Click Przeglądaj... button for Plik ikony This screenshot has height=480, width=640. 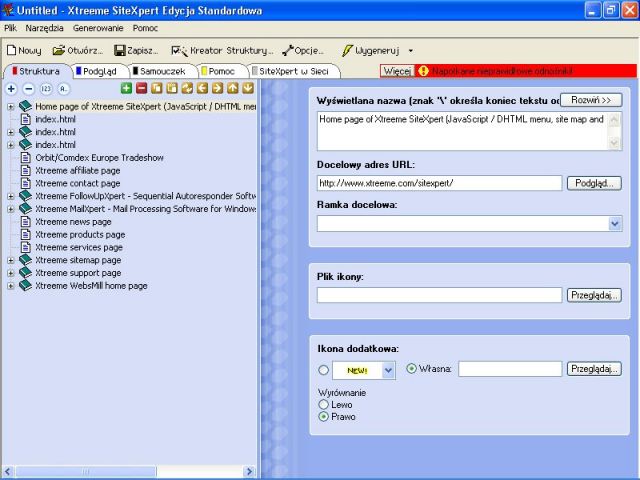(x=594, y=295)
